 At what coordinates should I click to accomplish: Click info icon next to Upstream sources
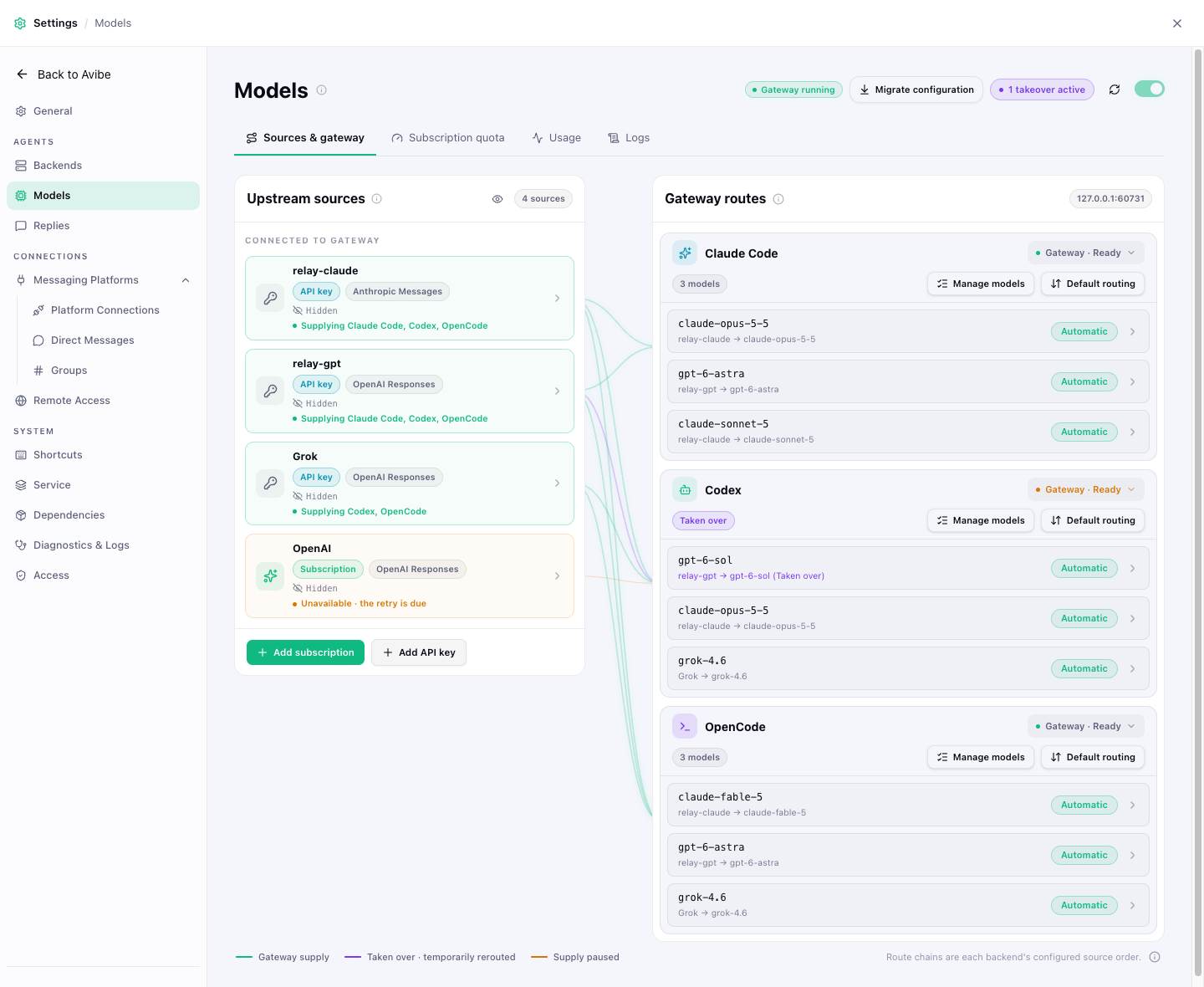click(377, 199)
